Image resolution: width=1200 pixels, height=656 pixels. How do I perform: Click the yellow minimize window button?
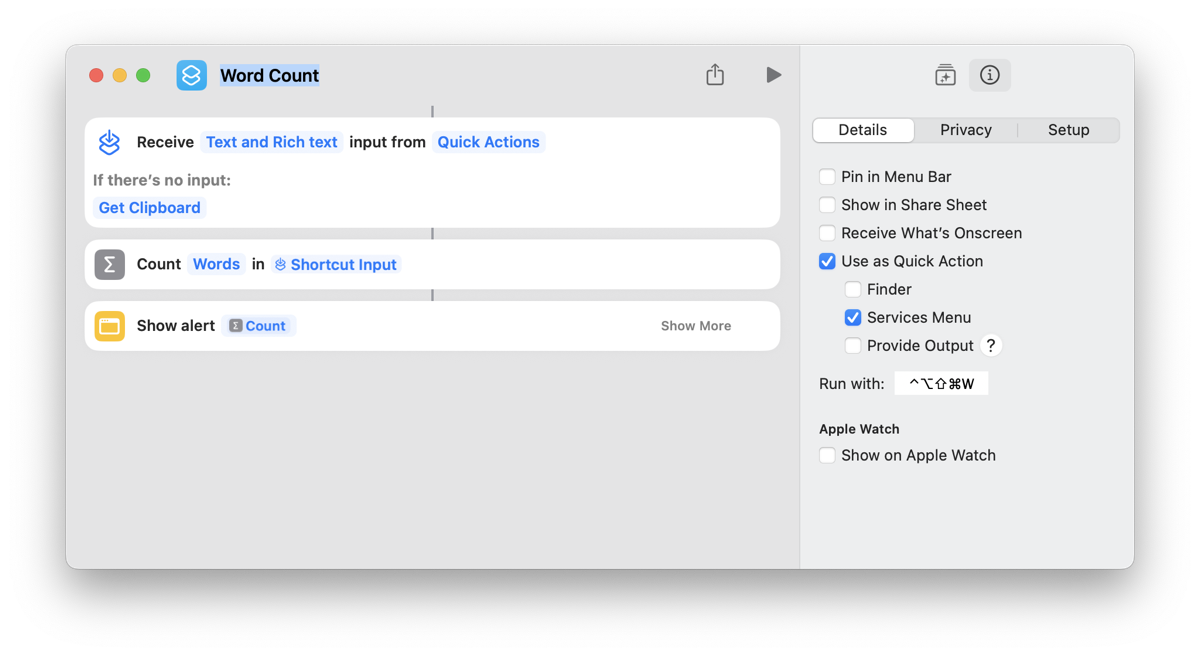coord(120,75)
